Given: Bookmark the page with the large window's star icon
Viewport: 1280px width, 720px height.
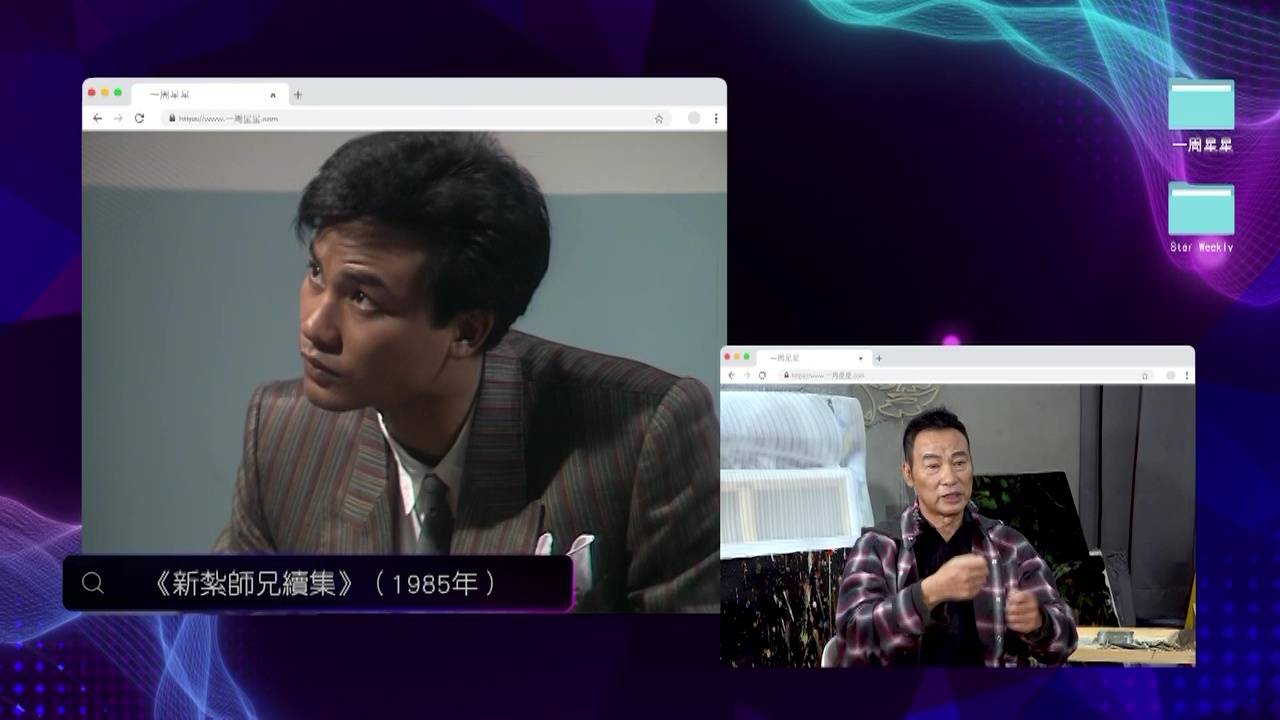Looking at the screenshot, I should tap(659, 118).
